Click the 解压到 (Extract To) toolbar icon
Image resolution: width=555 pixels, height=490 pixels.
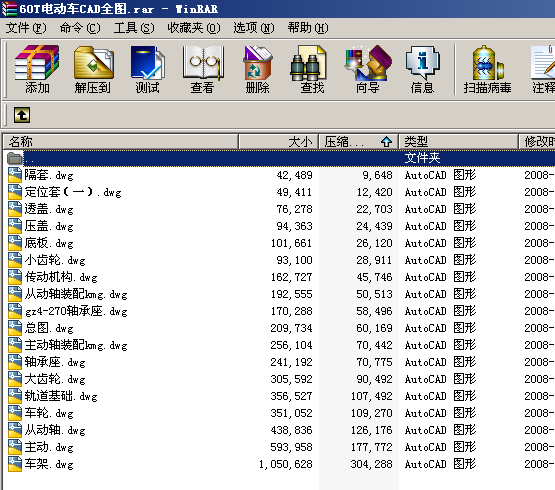[93, 63]
